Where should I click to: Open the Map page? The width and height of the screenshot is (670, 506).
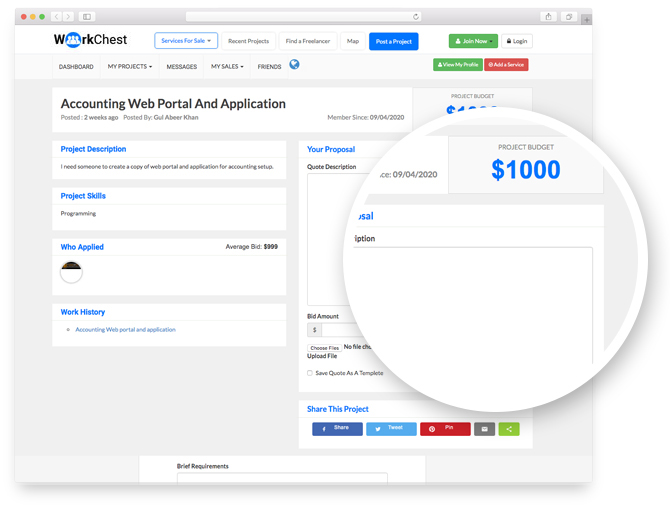coord(353,41)
